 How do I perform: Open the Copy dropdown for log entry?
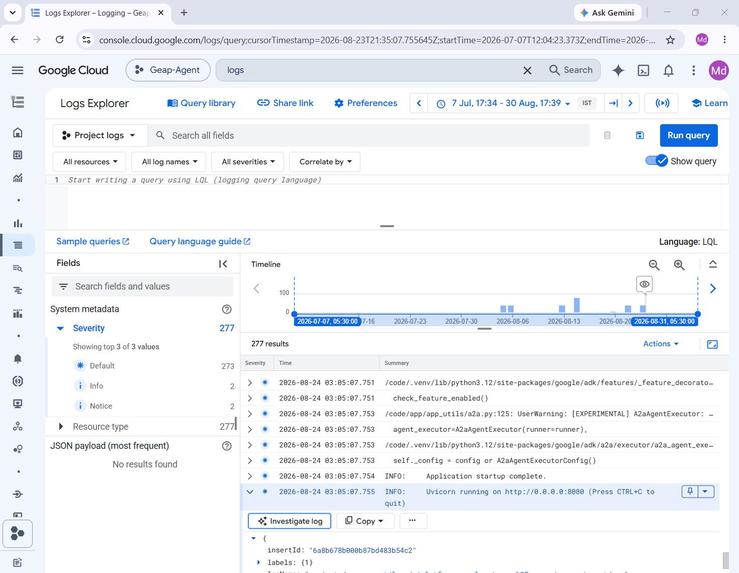365,521
